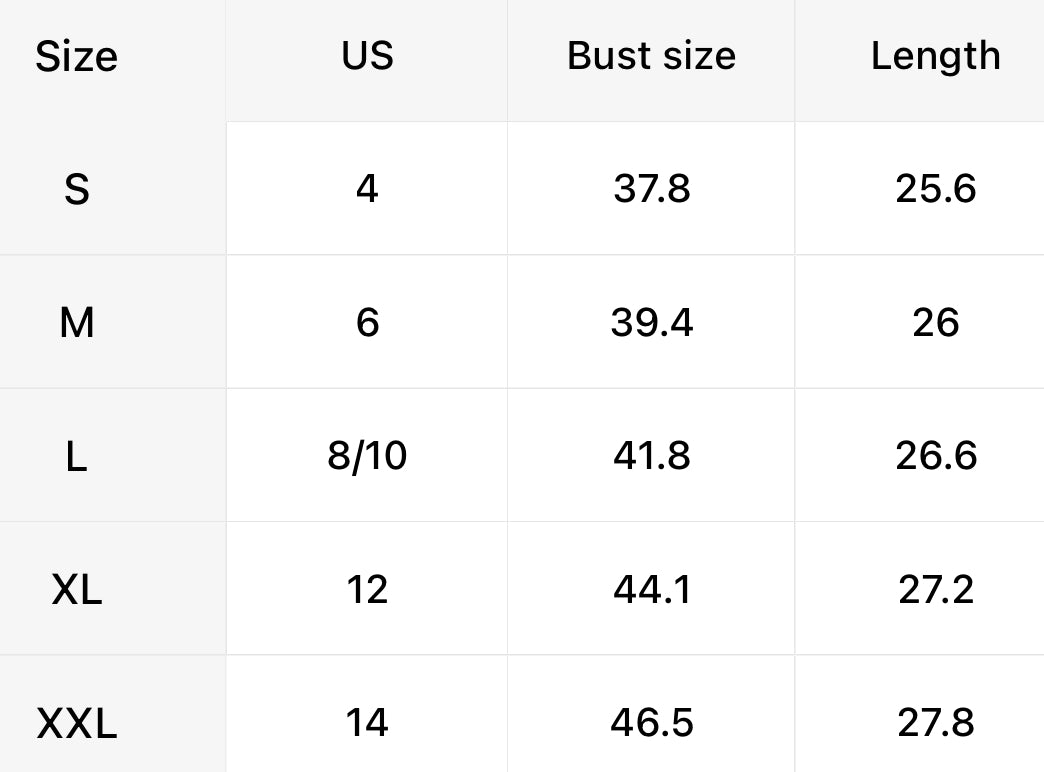
Task: Click the US size 8/10 cell
Action: [367, 456]
